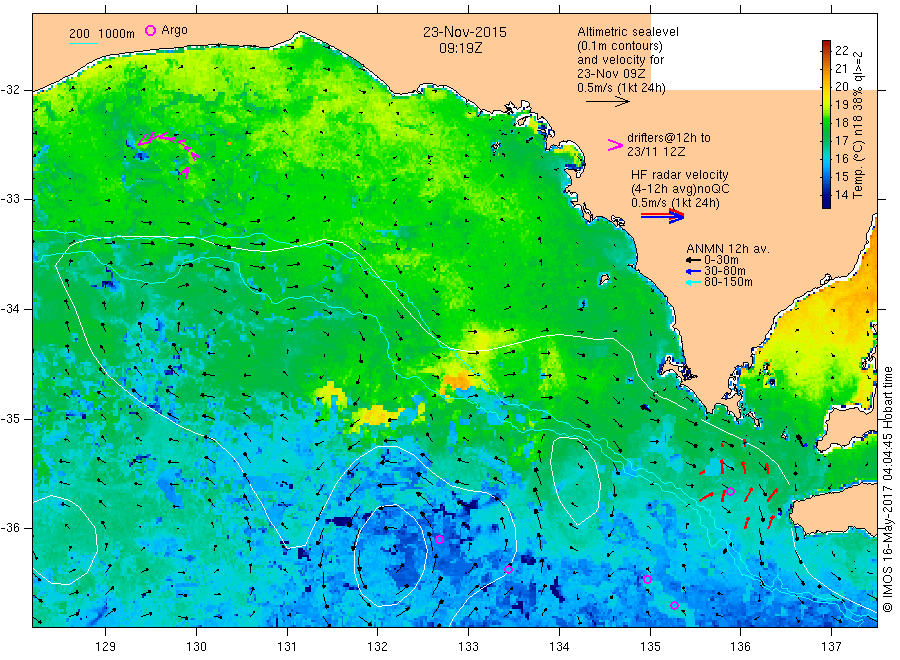Select the black 0-30m ANMN arrow symbol

(693, 260)
